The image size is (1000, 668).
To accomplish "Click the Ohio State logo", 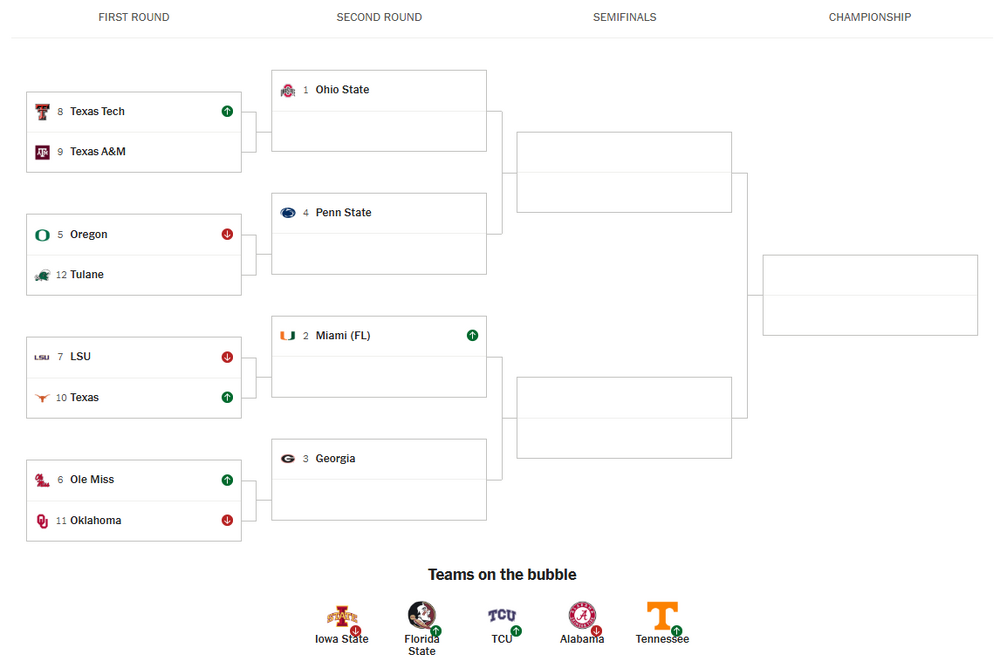I will [288, 90].
